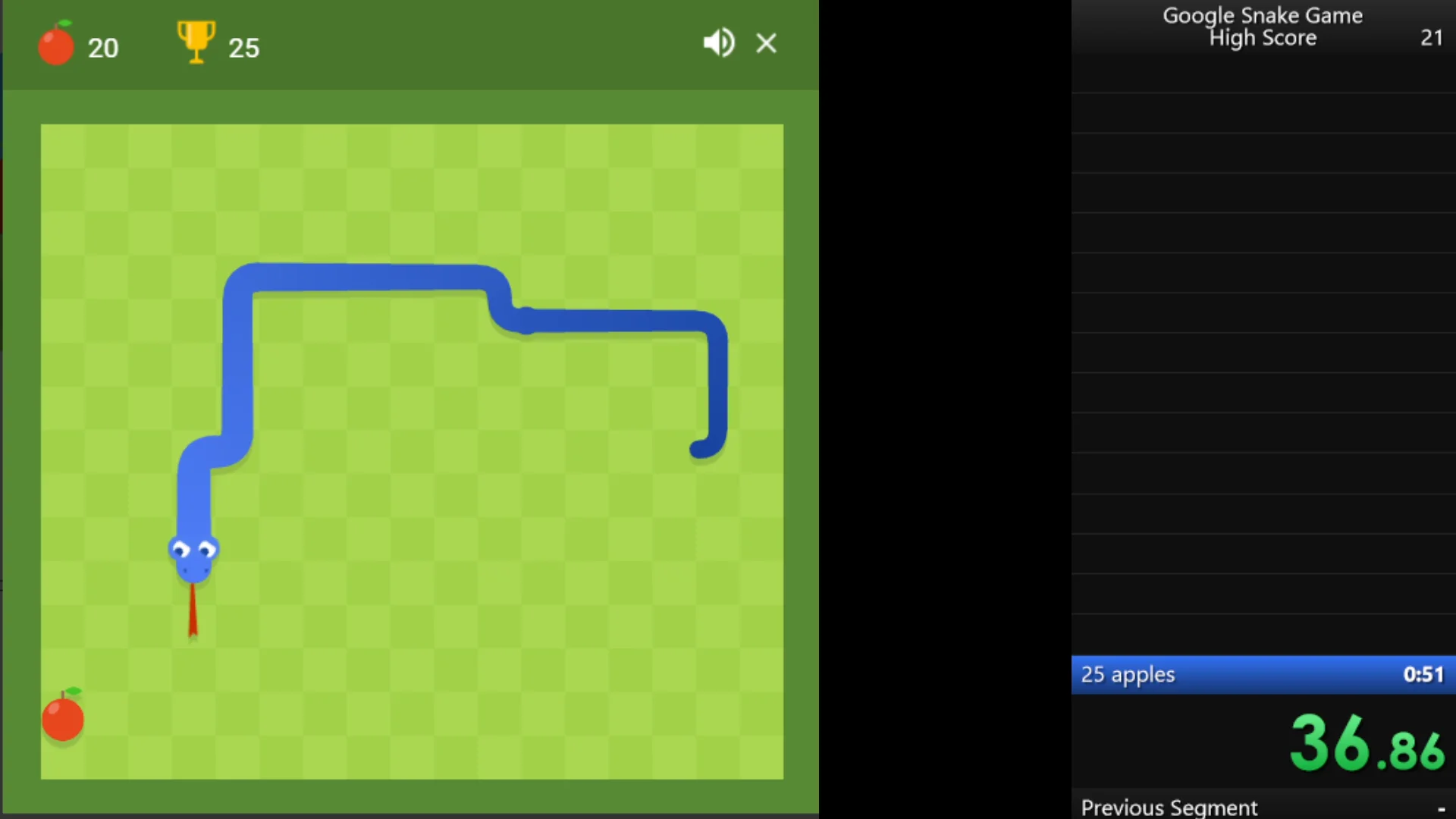The image size is (1456, 819).
Task: Click the High Score label area
Action: 1264,37
